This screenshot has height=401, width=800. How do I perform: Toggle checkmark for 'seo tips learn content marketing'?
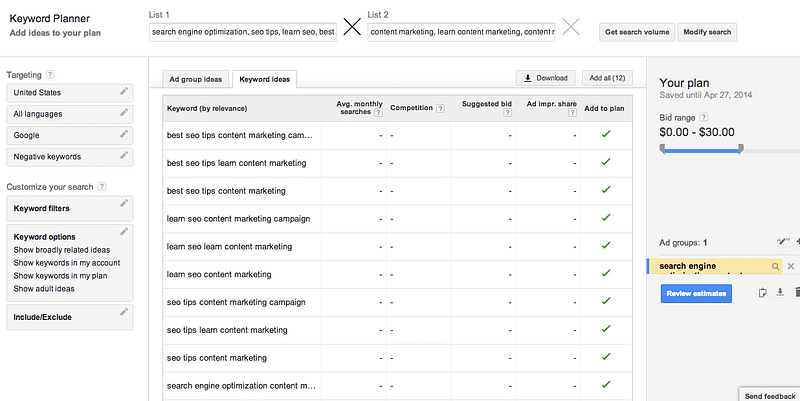tap(605, 329)
